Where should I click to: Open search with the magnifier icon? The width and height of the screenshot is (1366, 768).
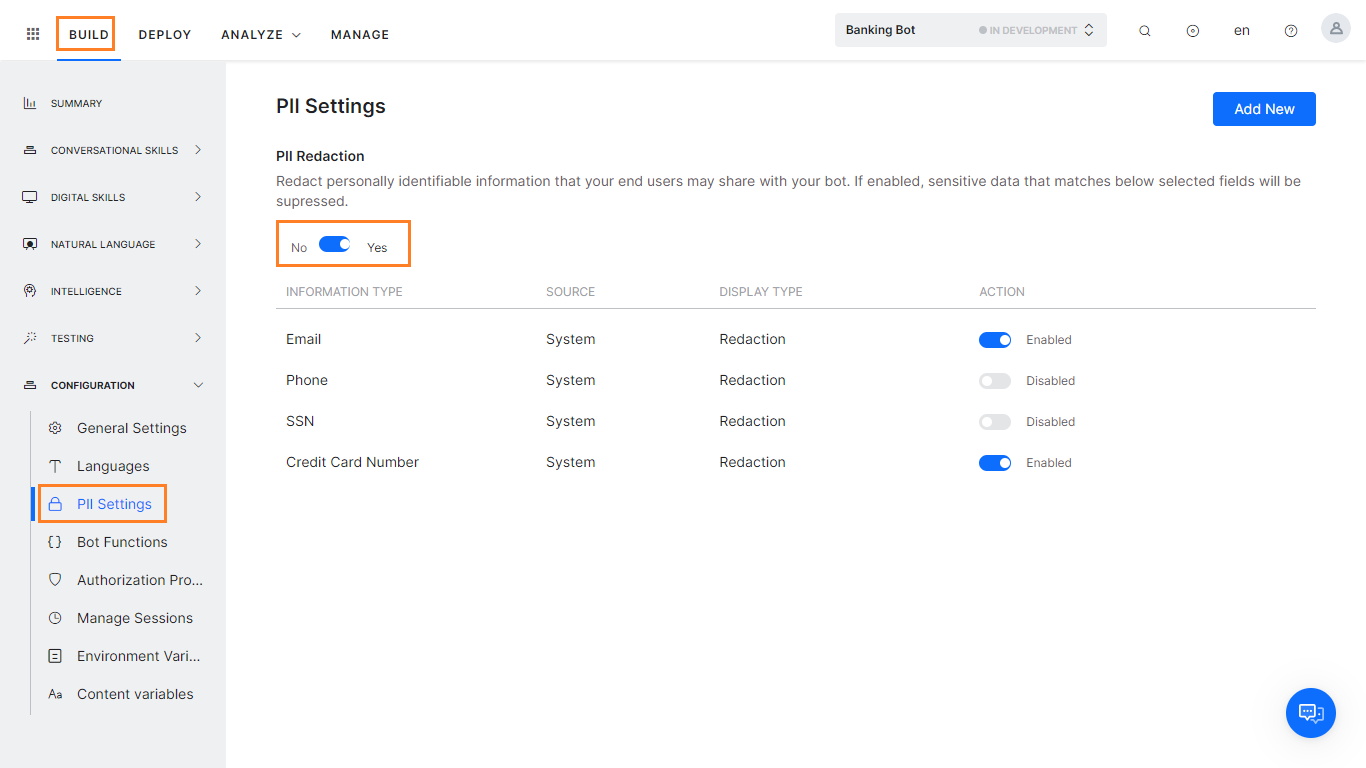[x=1144, y=30]
